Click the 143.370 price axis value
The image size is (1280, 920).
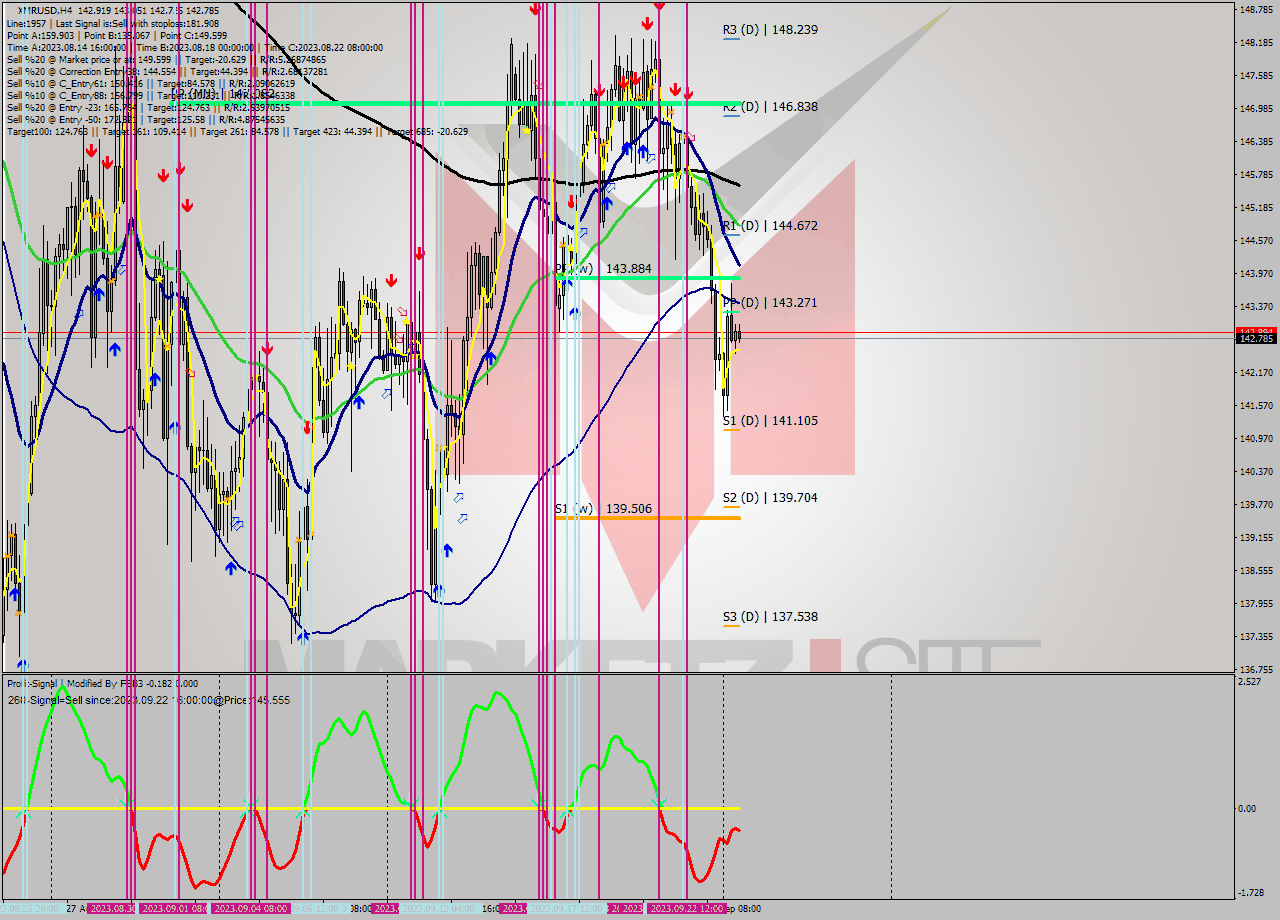(x=1256, y=307)
